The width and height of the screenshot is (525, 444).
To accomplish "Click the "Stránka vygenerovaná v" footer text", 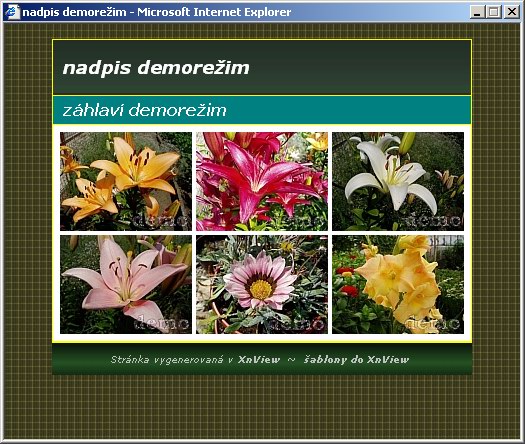I will (x=172, y=360).
